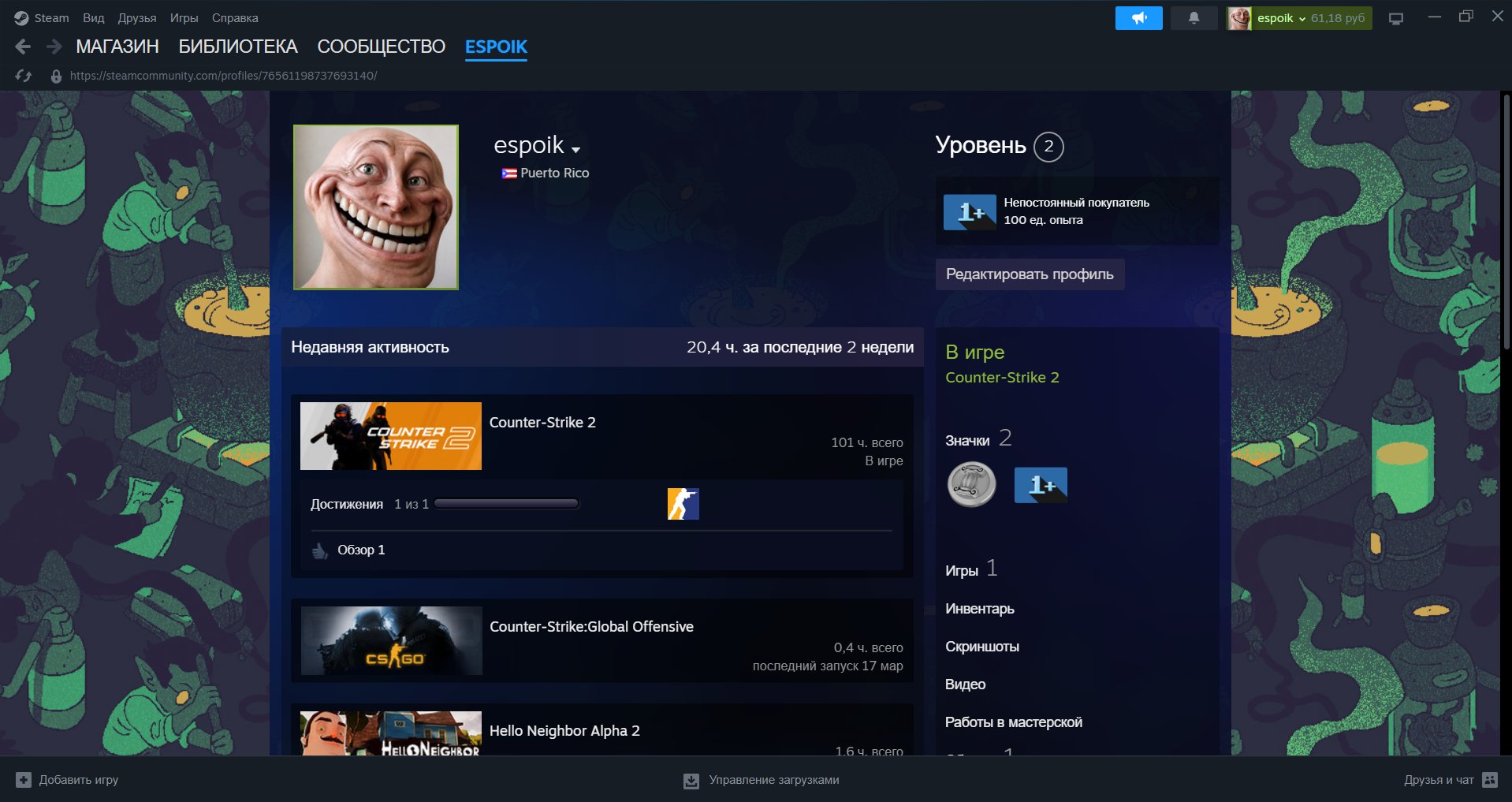Click the Steam logo icon in menu bar

(21, 18)
